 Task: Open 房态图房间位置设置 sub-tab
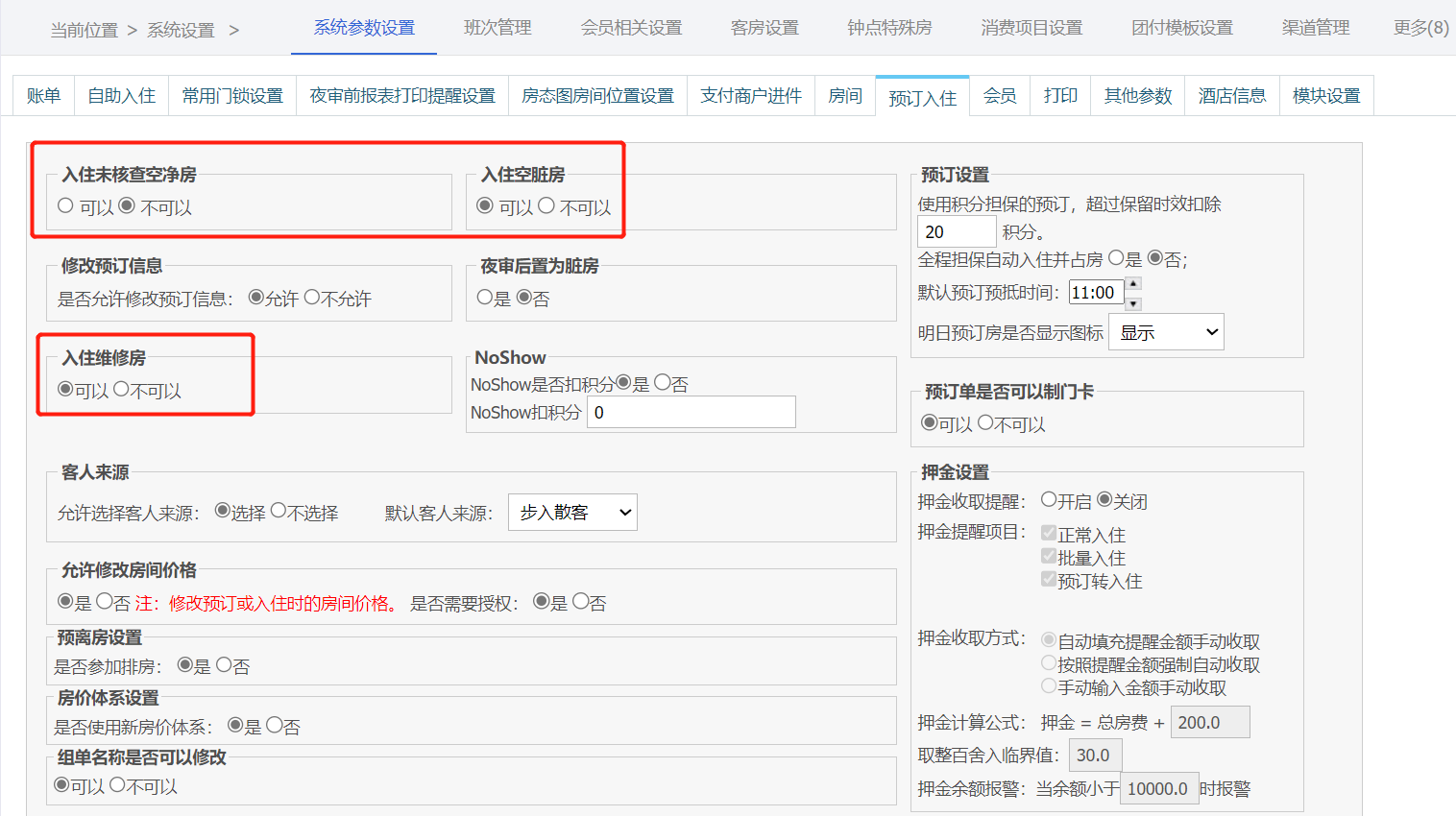tap(597, 96)
